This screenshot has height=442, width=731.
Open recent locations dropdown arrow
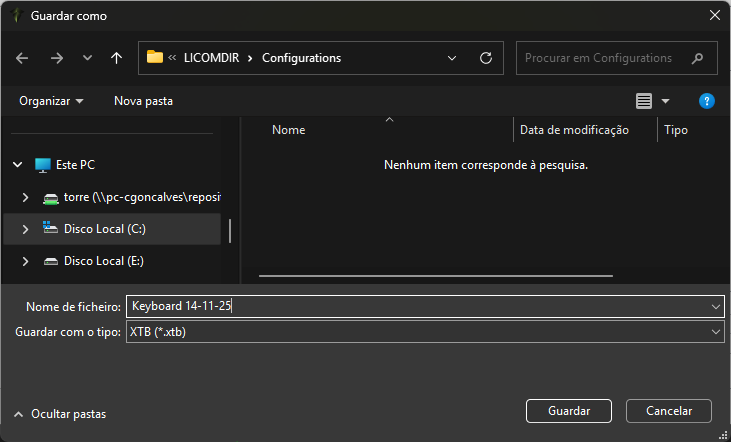coord(87,58)
